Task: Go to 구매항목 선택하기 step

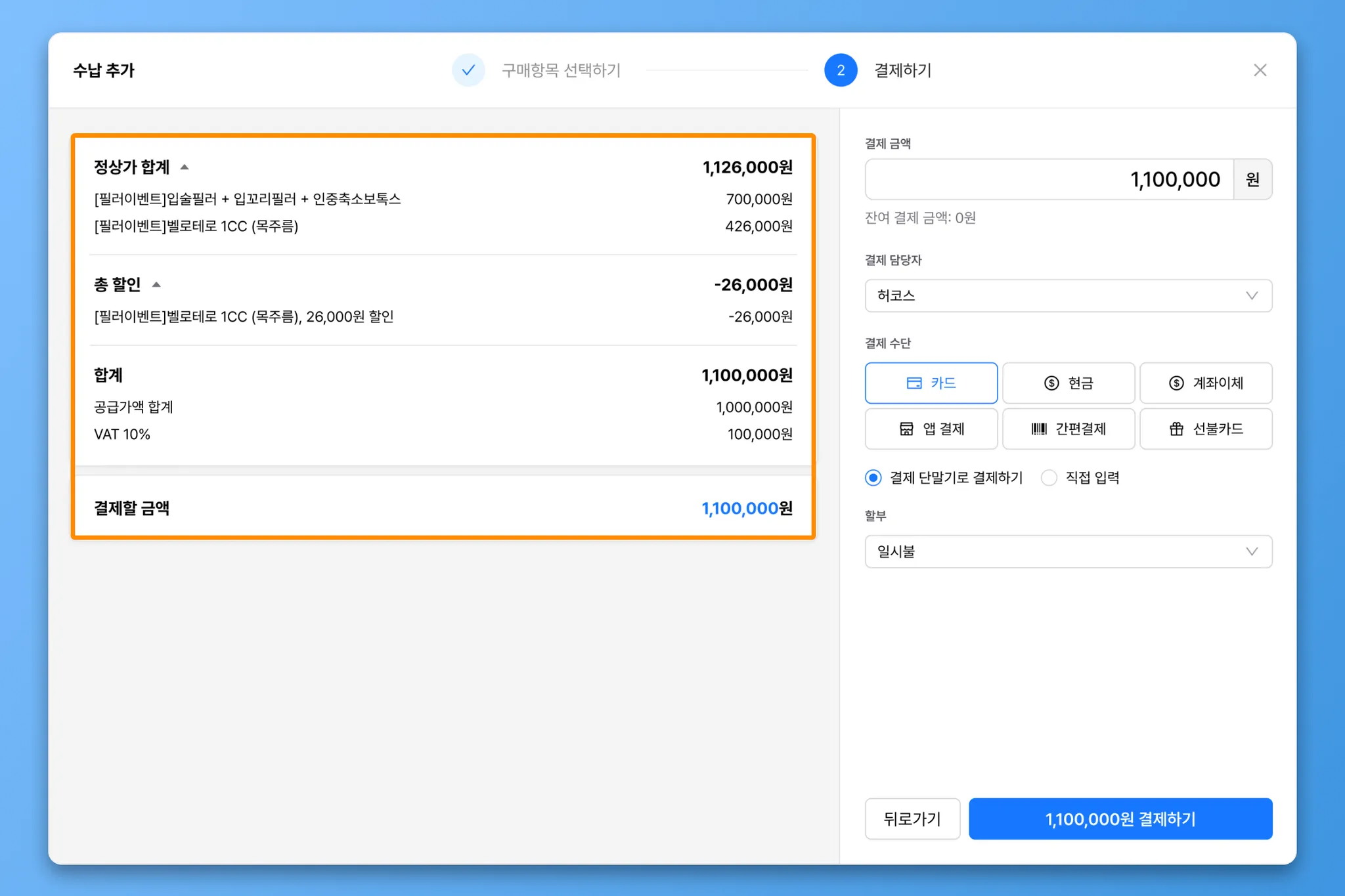Action: 561,70
